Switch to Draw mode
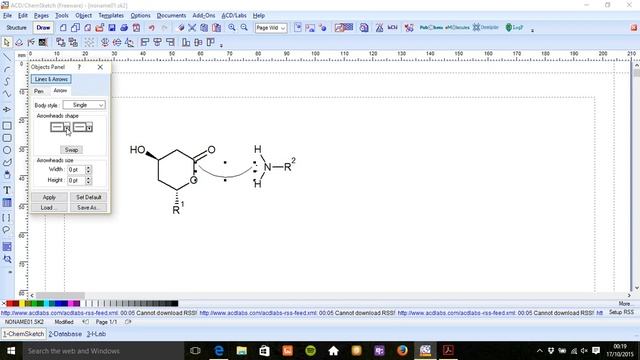This screenshot has width=640, height=360. [x=43, y=28]
